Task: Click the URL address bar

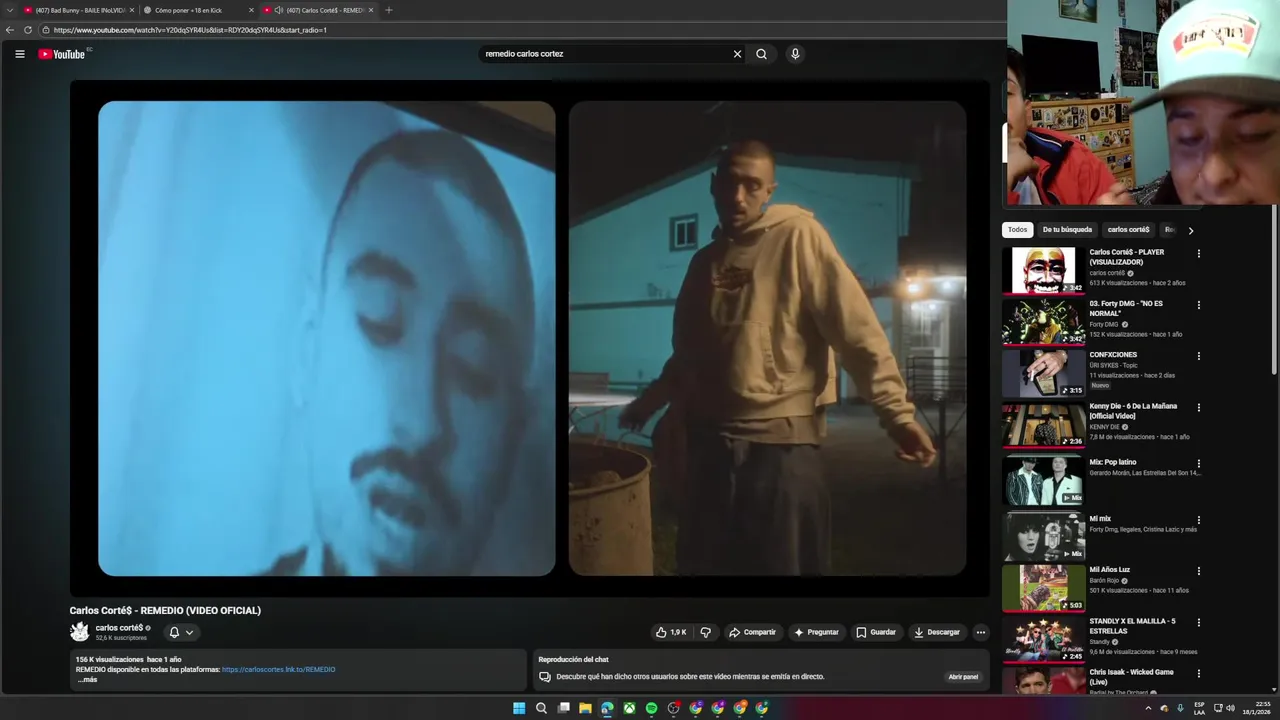Action: click(520, 30)
